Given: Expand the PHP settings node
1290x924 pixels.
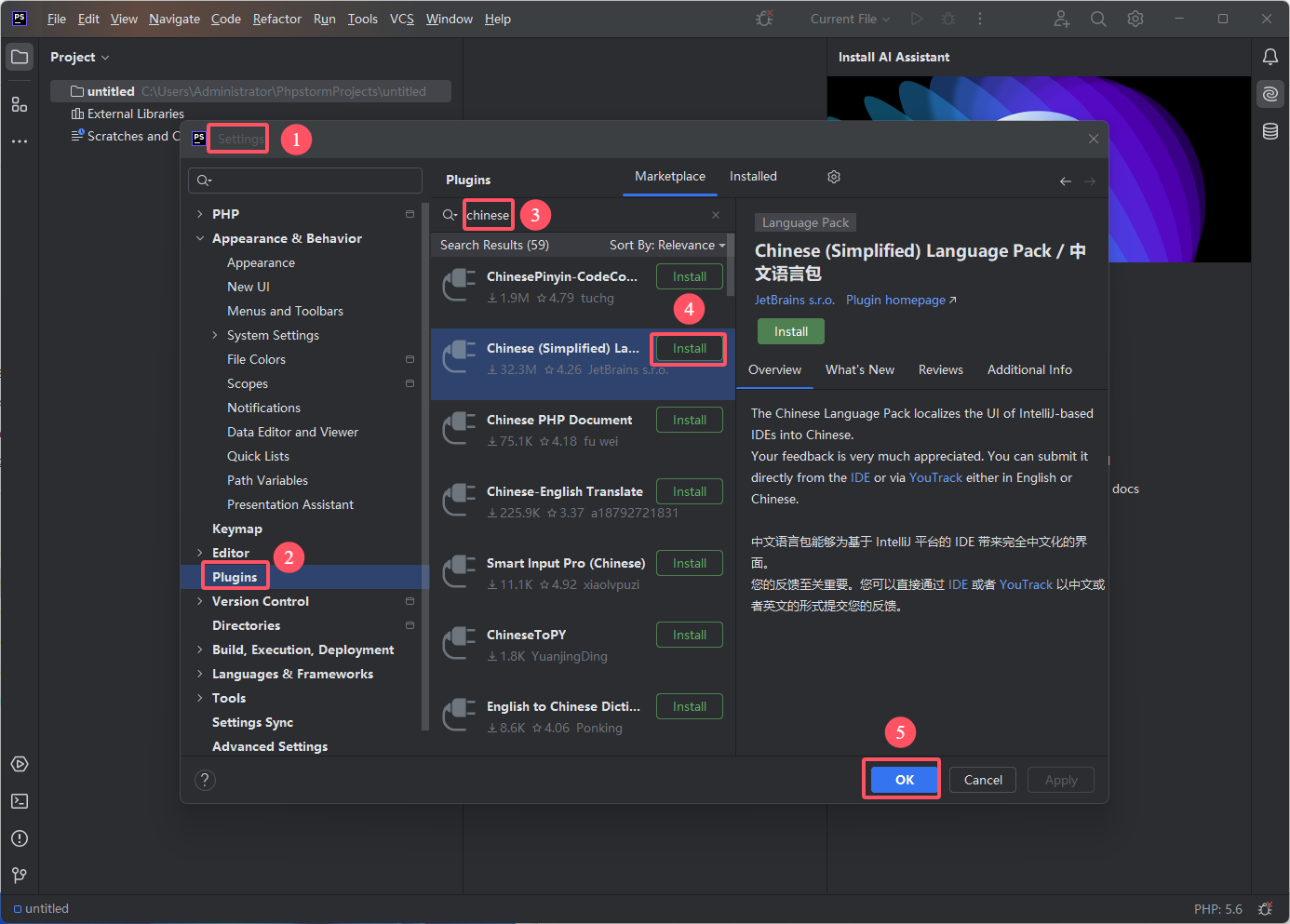Looking at the screenshot, I should [x=199, y=214].
